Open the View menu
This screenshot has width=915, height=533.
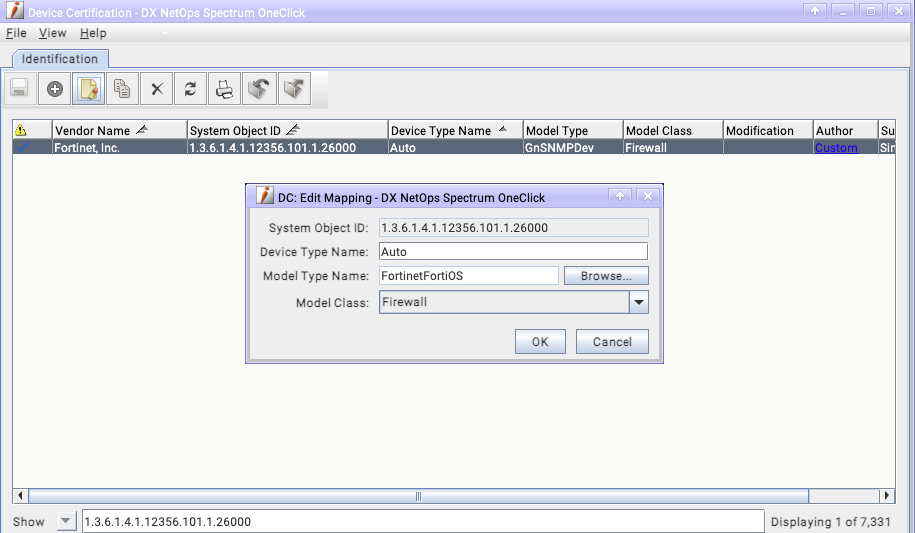click(x=53, y=33)
